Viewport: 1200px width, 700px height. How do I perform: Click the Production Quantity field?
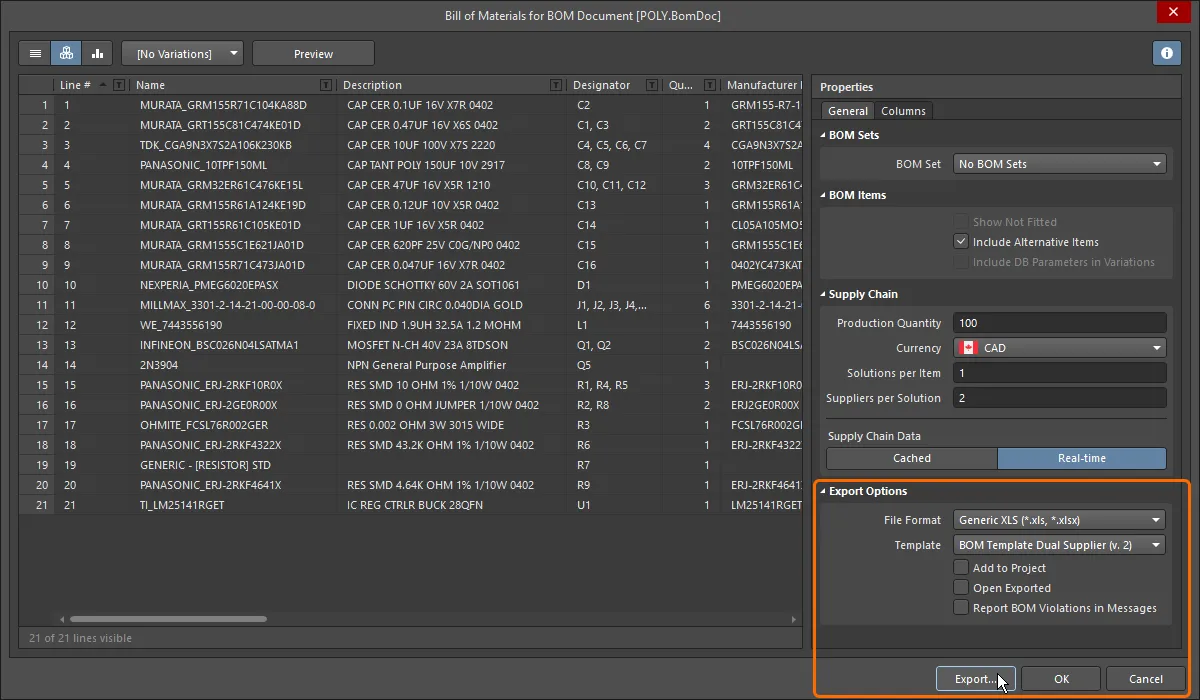click(1059, 323)
